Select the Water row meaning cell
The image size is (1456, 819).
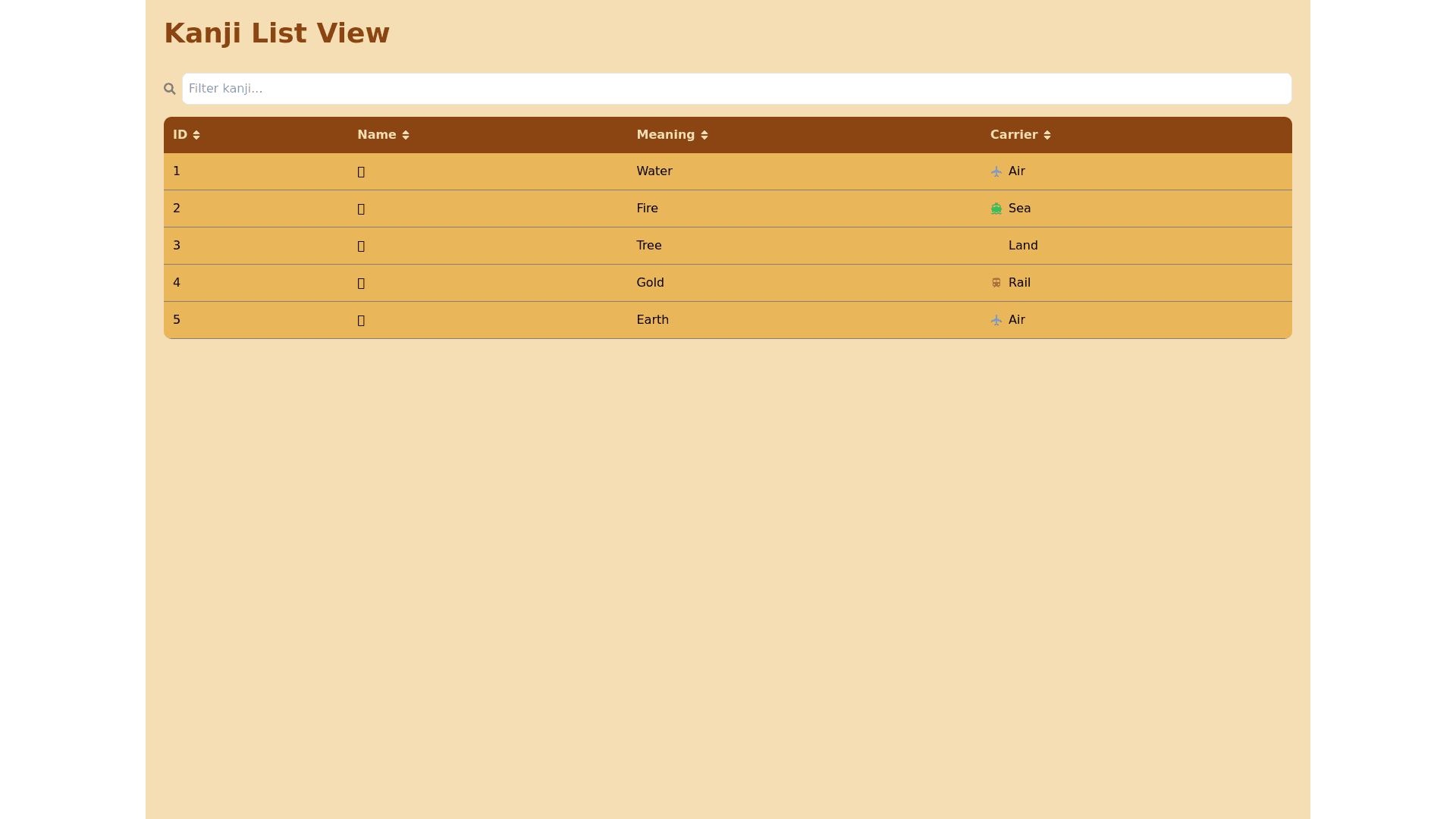coord(654,171)
